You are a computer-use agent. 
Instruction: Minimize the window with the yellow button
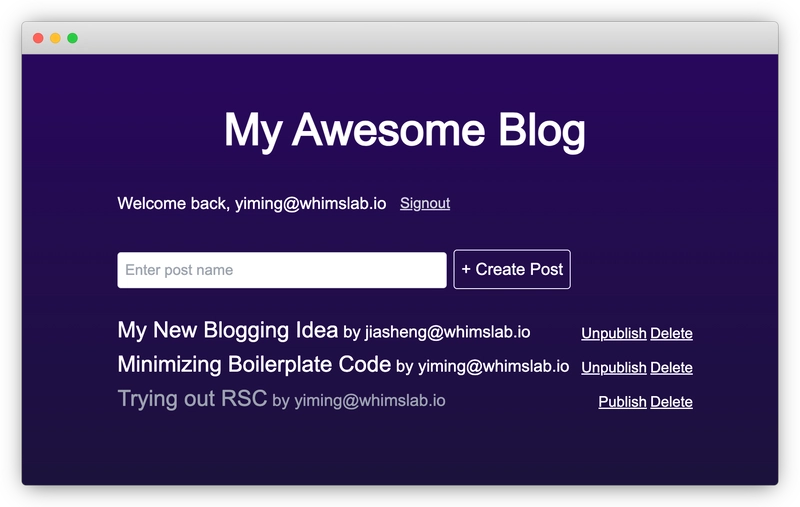coord(55,38)
